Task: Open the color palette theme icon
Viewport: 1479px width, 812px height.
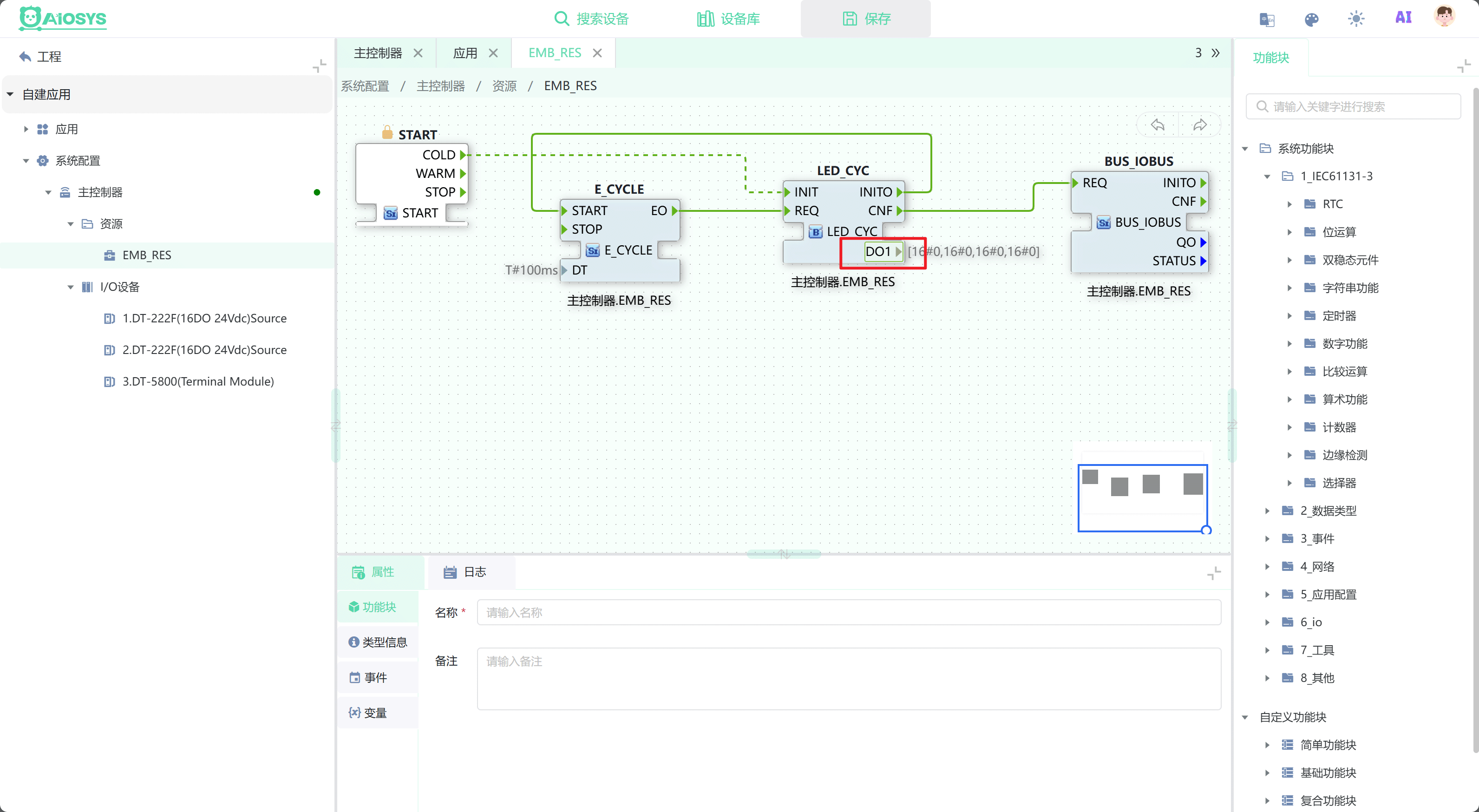Action: pyautogui.click(x=1311, y=20)
